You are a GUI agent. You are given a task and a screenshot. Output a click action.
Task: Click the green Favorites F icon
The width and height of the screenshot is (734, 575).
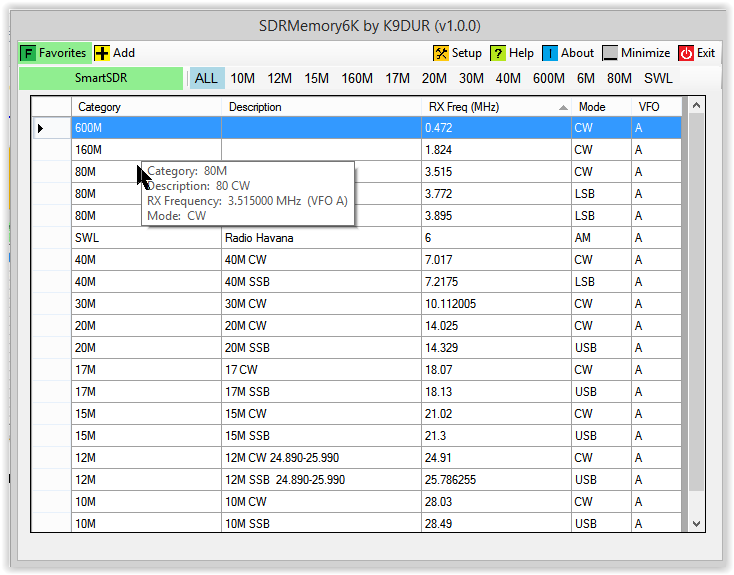[x=28, y=53]
